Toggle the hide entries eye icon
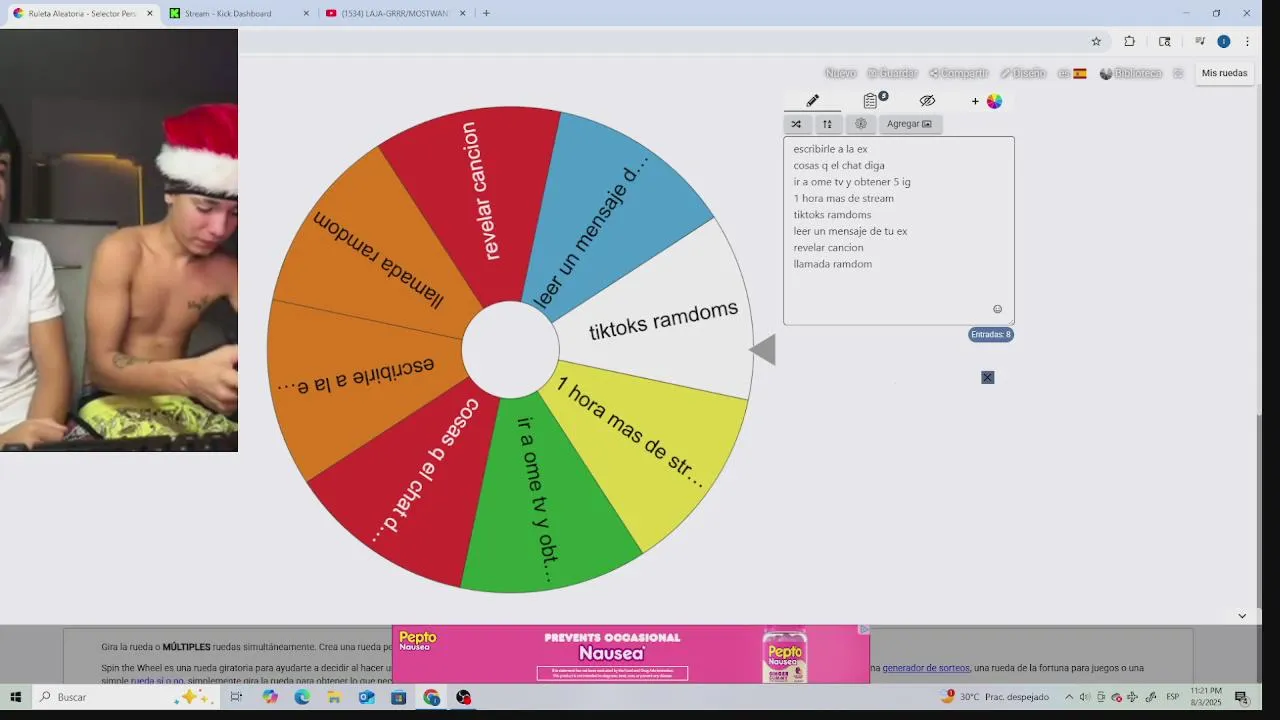Screen dimensions: 1280x720 pos(927,101)
